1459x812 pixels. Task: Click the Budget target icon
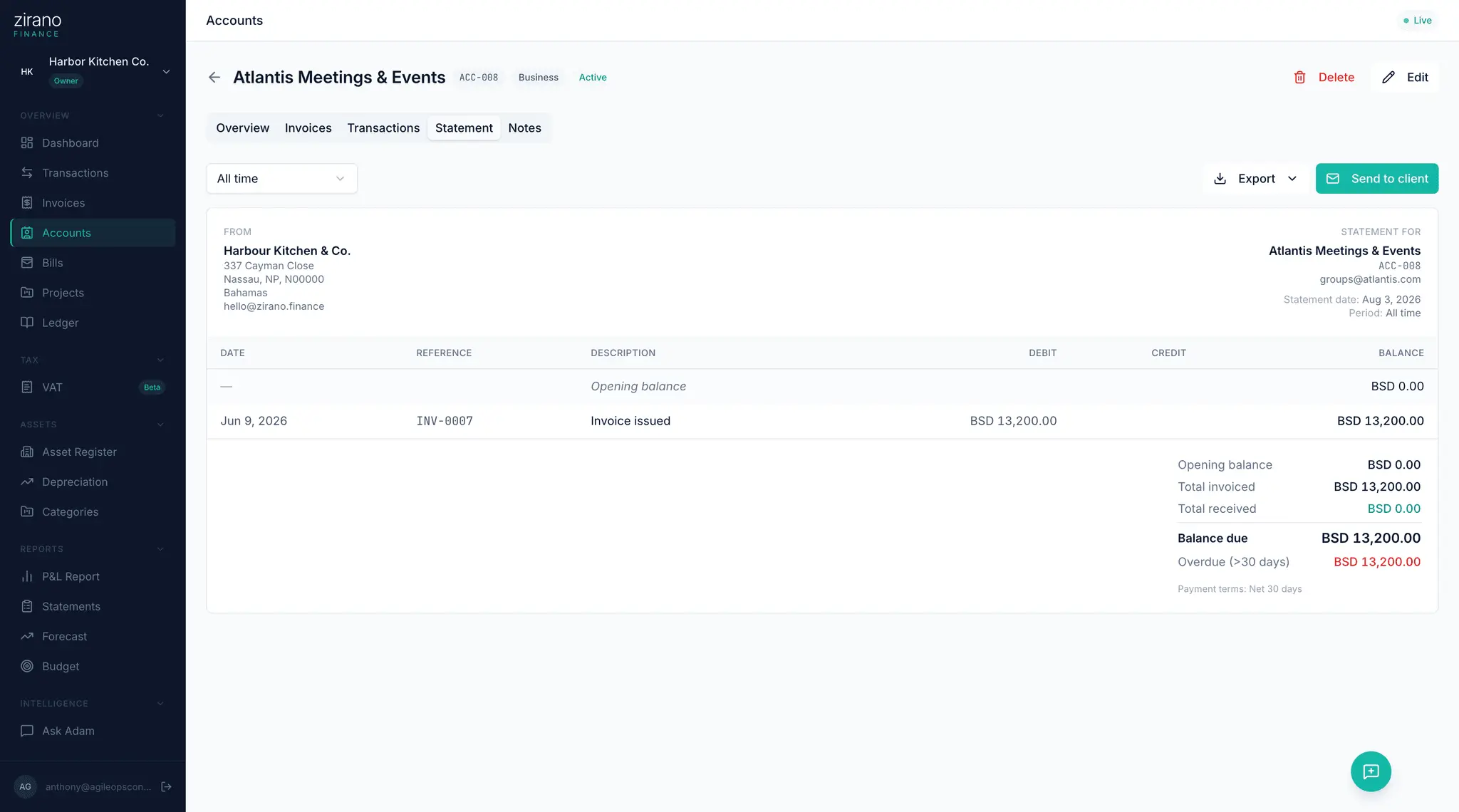coord(27,667)
